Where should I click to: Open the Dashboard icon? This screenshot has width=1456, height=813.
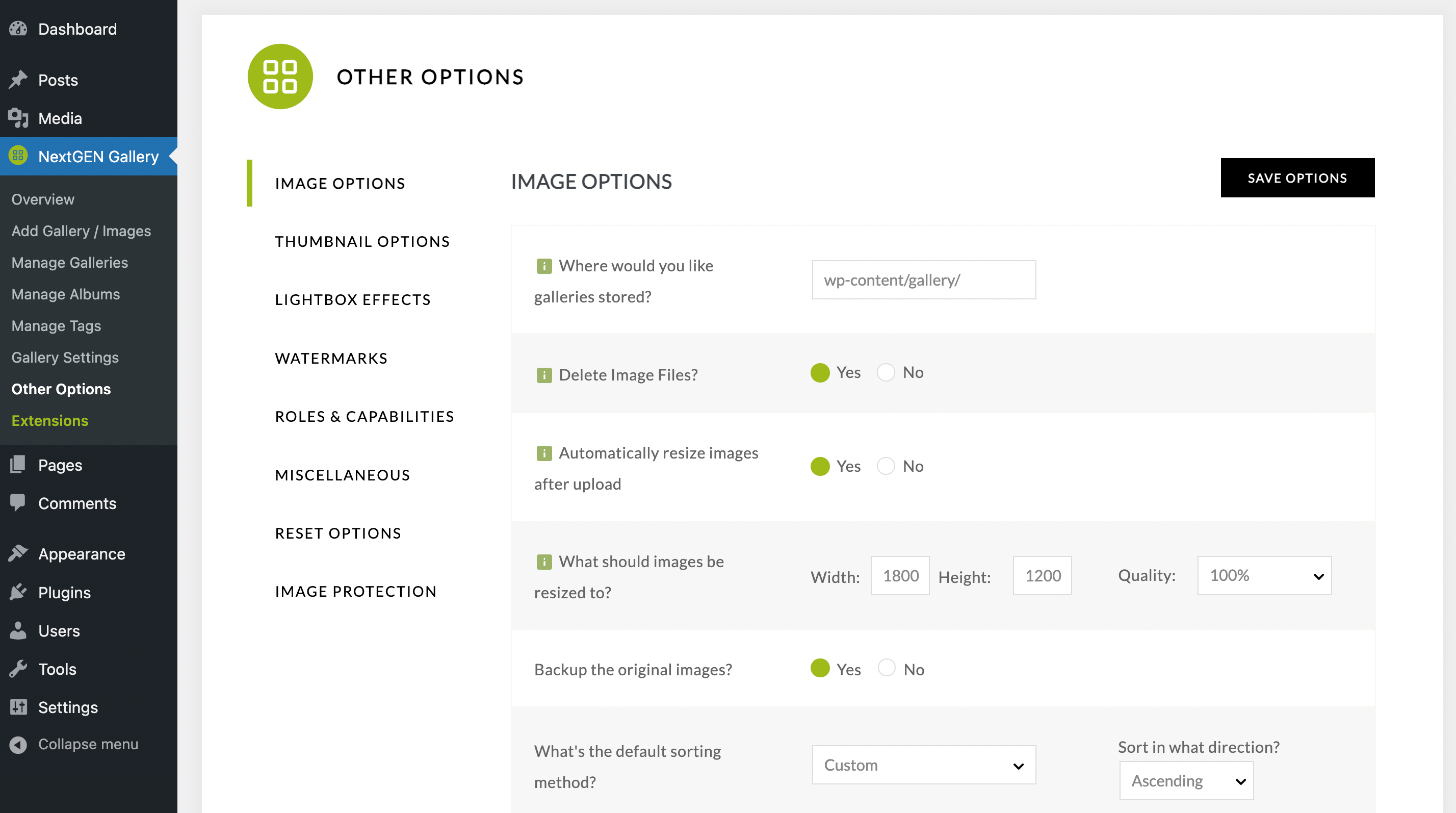pyautogui.click(x=19, y=28)
